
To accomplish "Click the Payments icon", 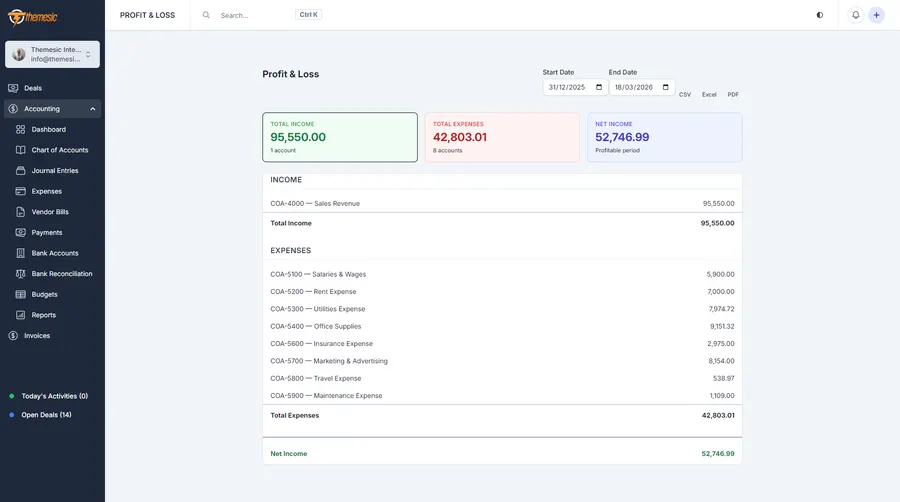I will [x=21, y=232].
